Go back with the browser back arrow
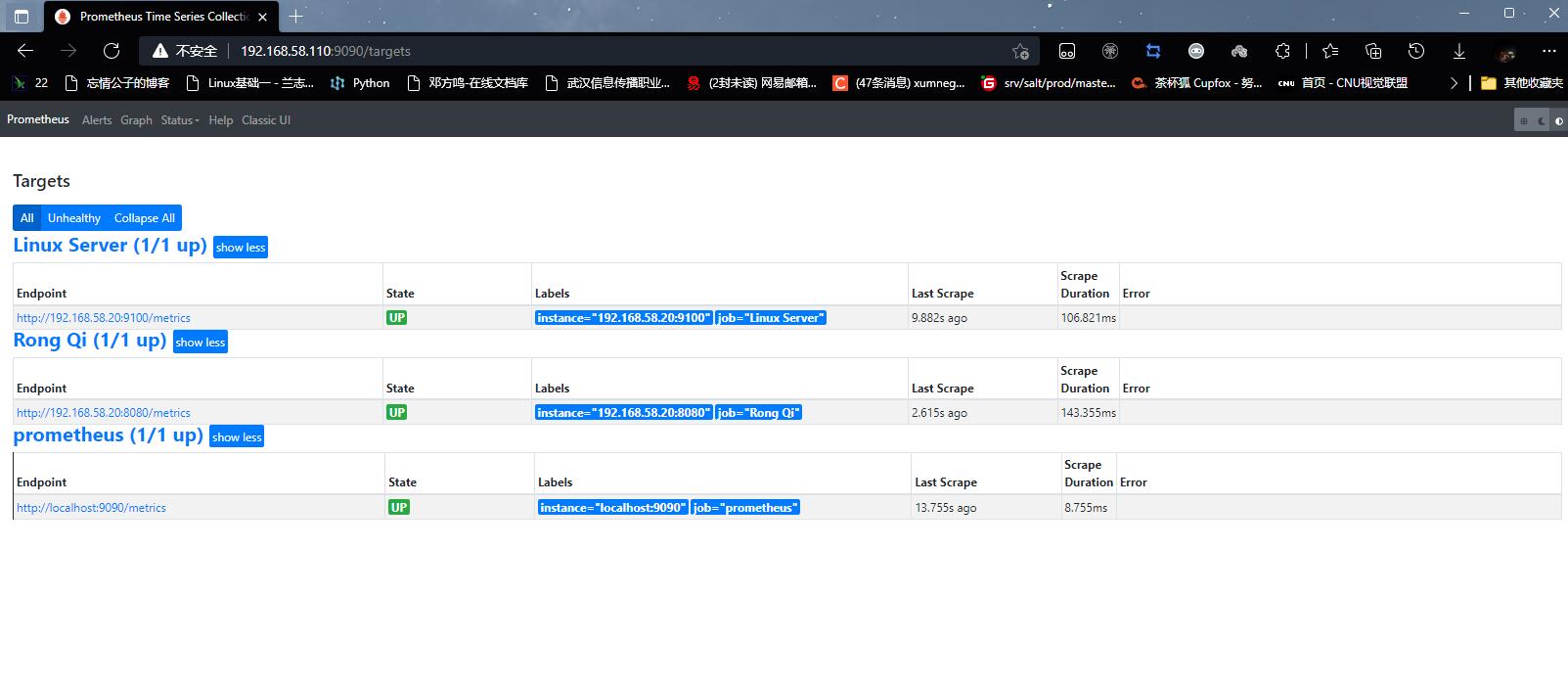The height and width of the screenshot is (687, 1568). (x=25, y=51)
